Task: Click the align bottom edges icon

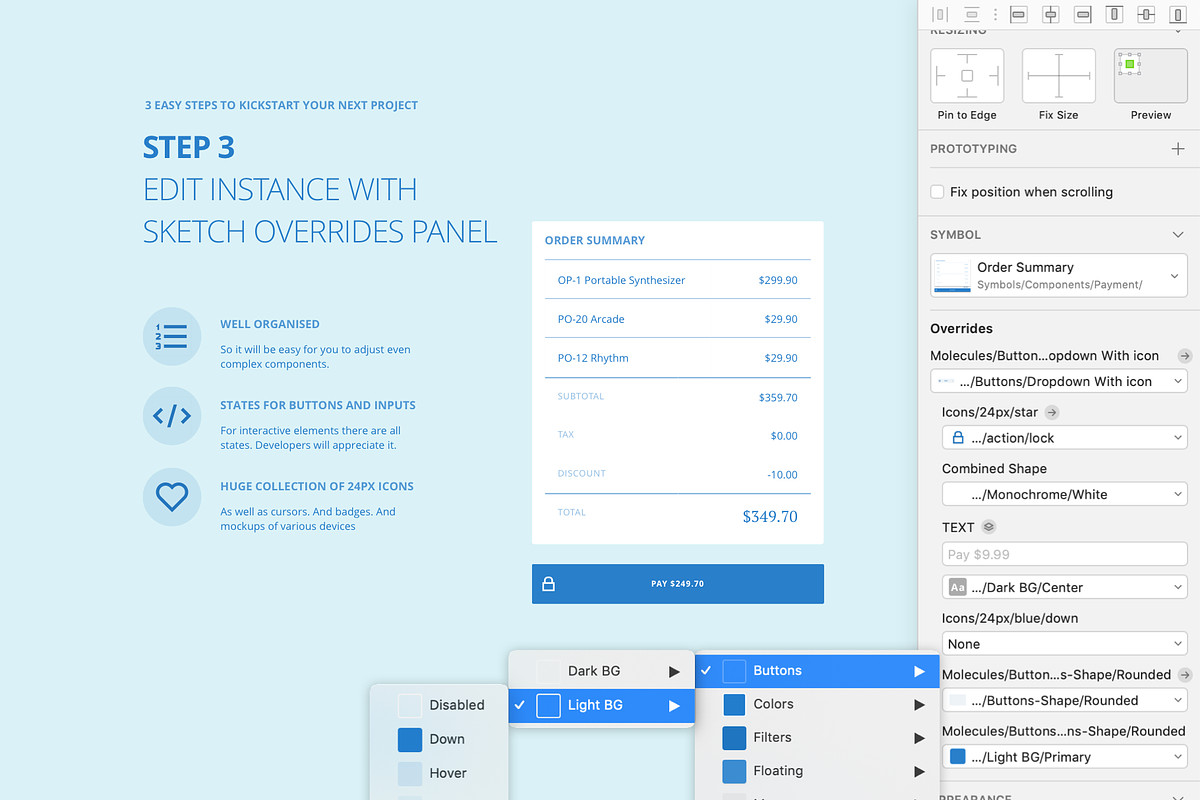Action: [x=1177, y=14]
